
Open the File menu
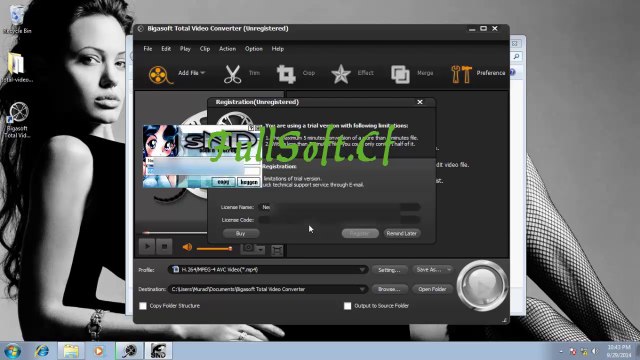point(148,49)
